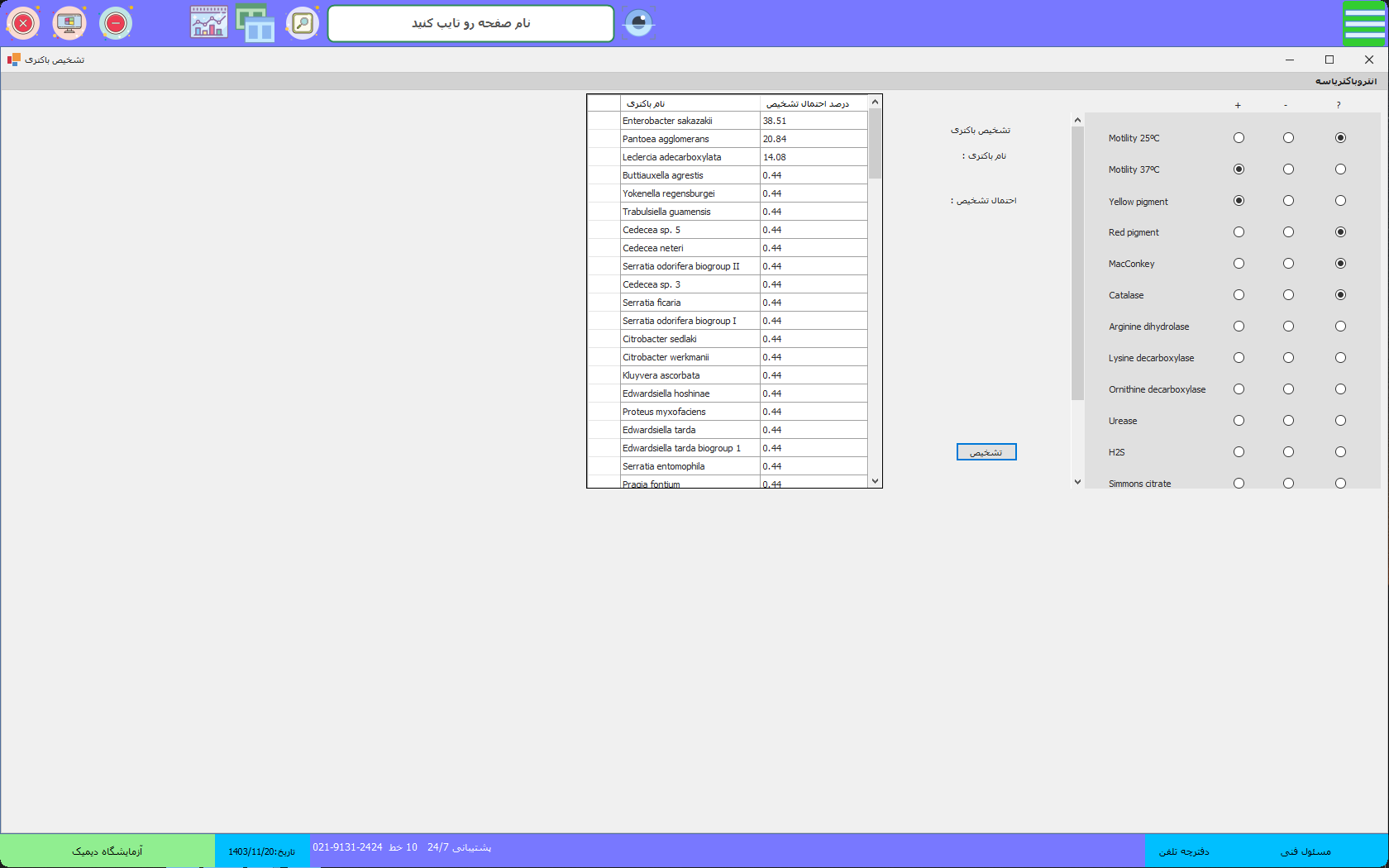Click the red minus circle icon
Viewport: 1389px width, 868px height.
116,23
